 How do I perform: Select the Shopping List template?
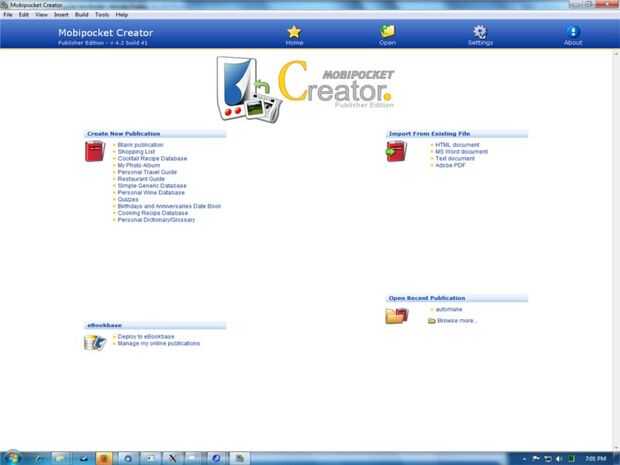coord(136,152)
